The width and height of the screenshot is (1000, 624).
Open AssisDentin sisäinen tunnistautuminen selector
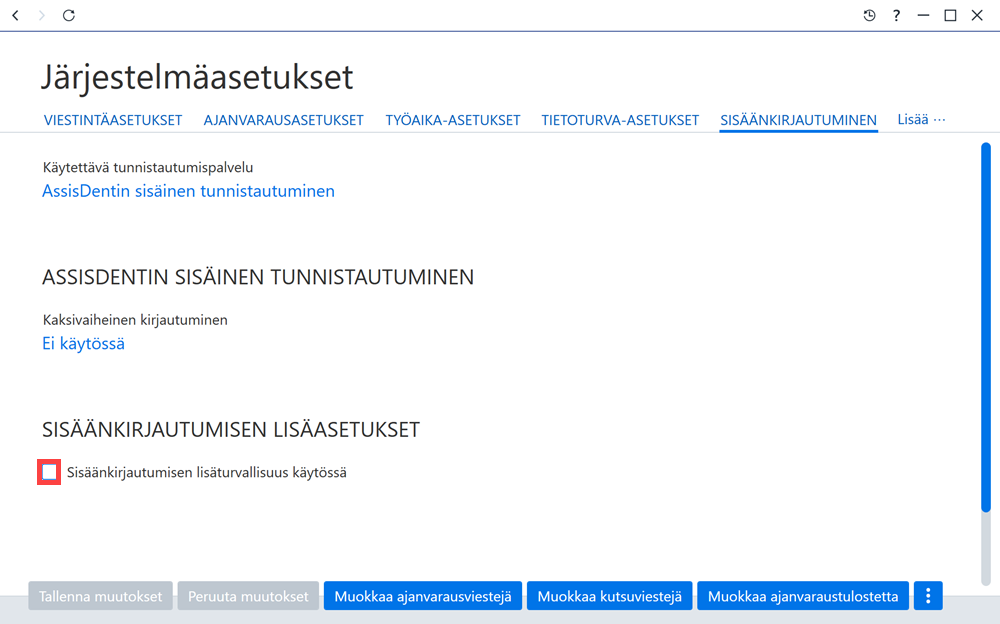click(x=188, y=191)
